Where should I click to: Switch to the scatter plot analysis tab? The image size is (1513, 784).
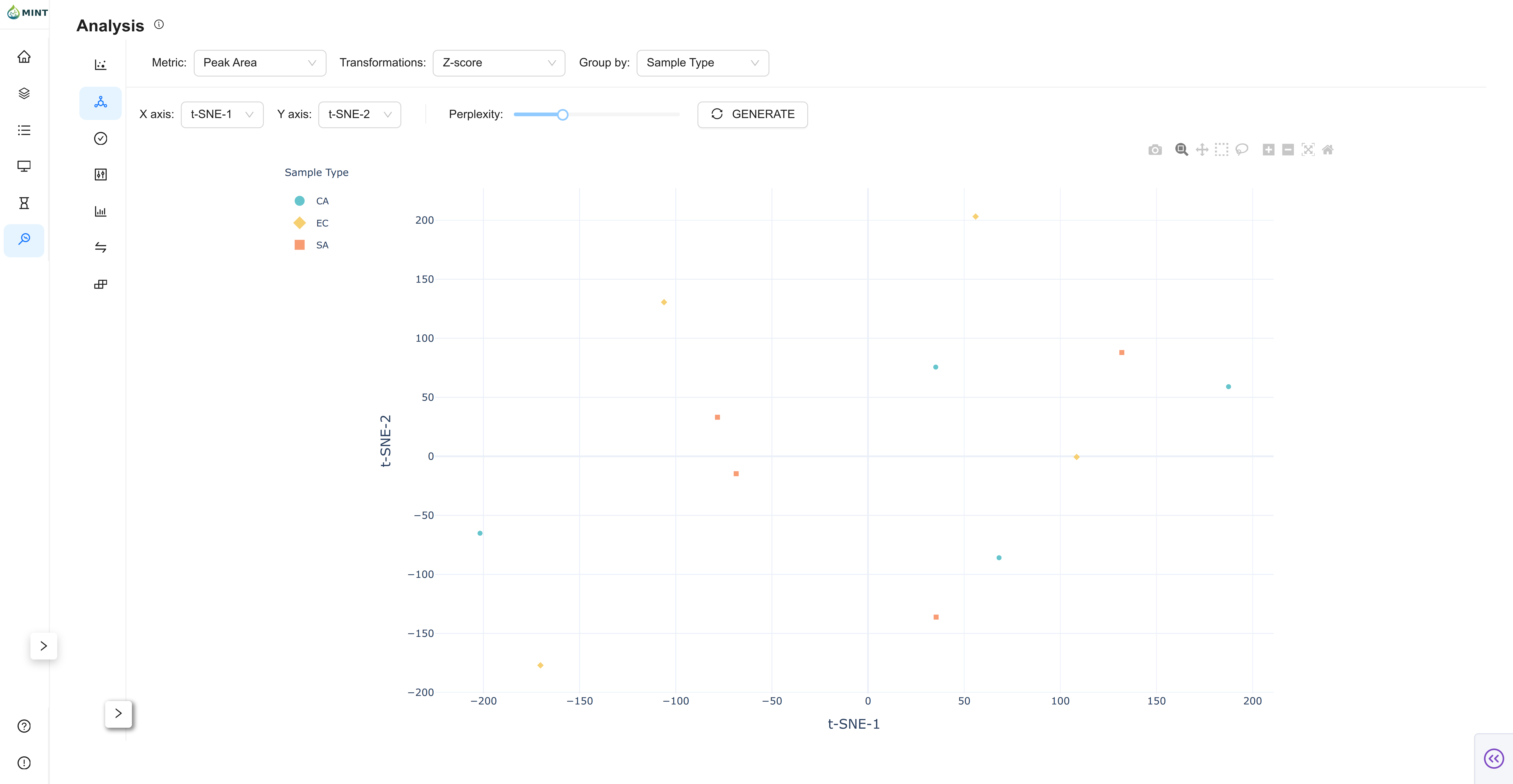coord(100,65)
